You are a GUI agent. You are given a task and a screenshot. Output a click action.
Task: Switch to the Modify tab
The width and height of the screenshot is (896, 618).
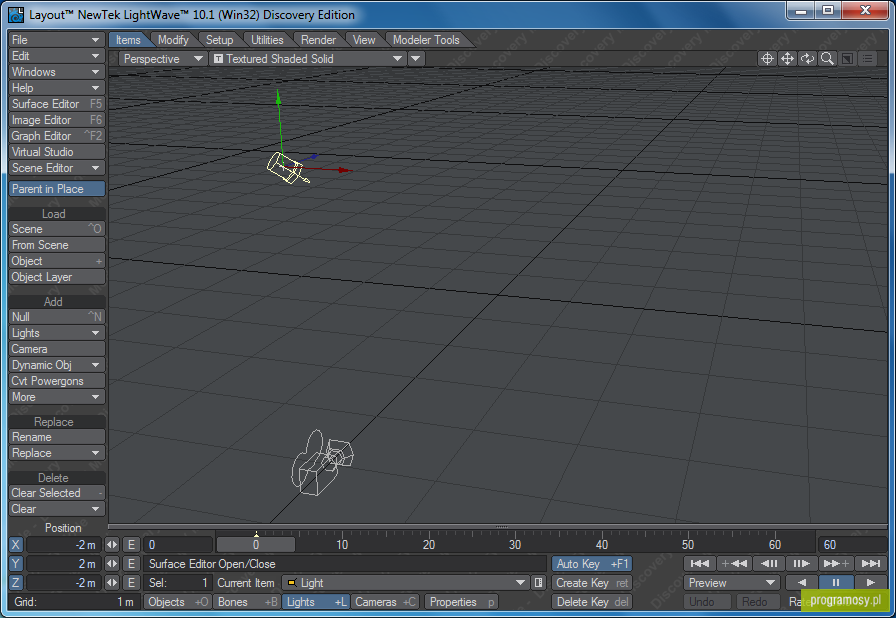pyautogui.click(x=173, y=39)
